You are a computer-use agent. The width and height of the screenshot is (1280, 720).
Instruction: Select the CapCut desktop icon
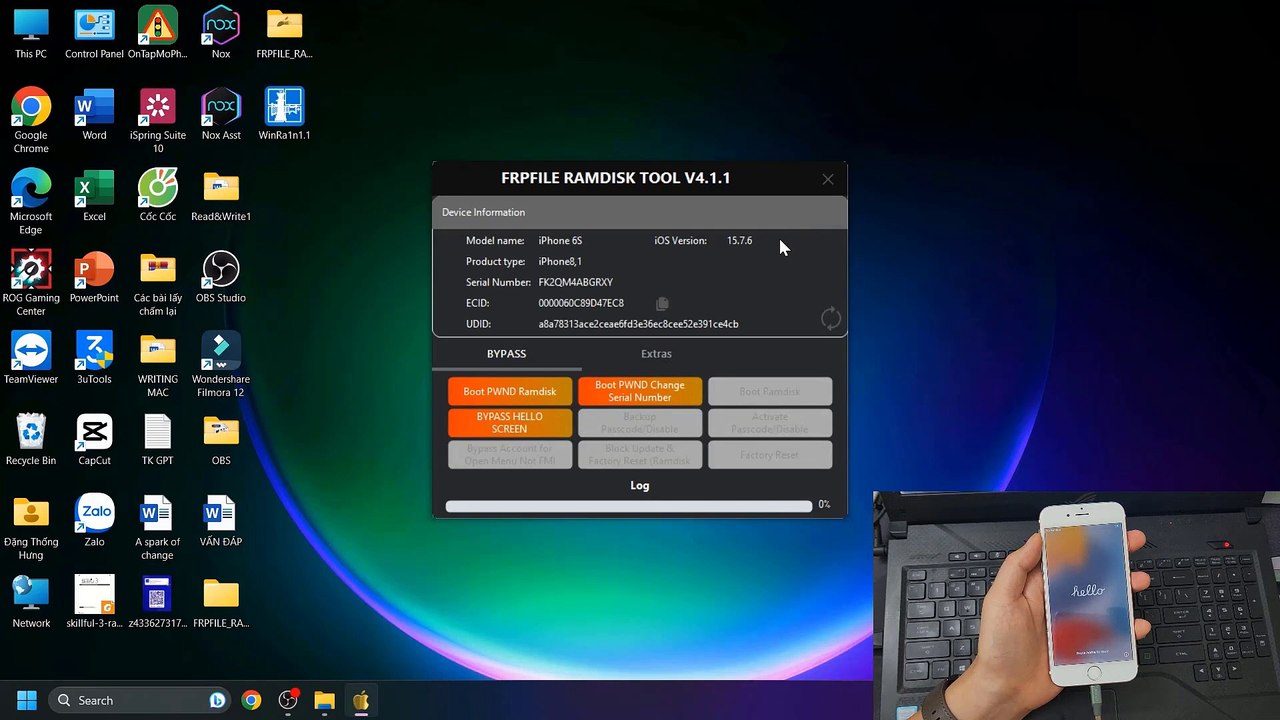point(94,440)
